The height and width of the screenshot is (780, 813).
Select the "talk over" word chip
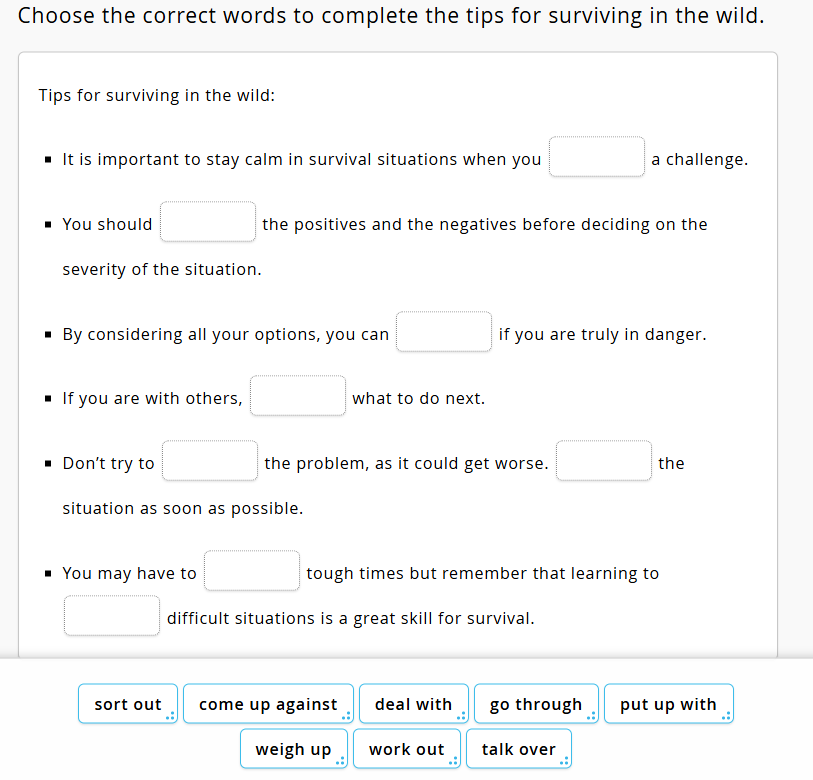click(x=518, y=749)
